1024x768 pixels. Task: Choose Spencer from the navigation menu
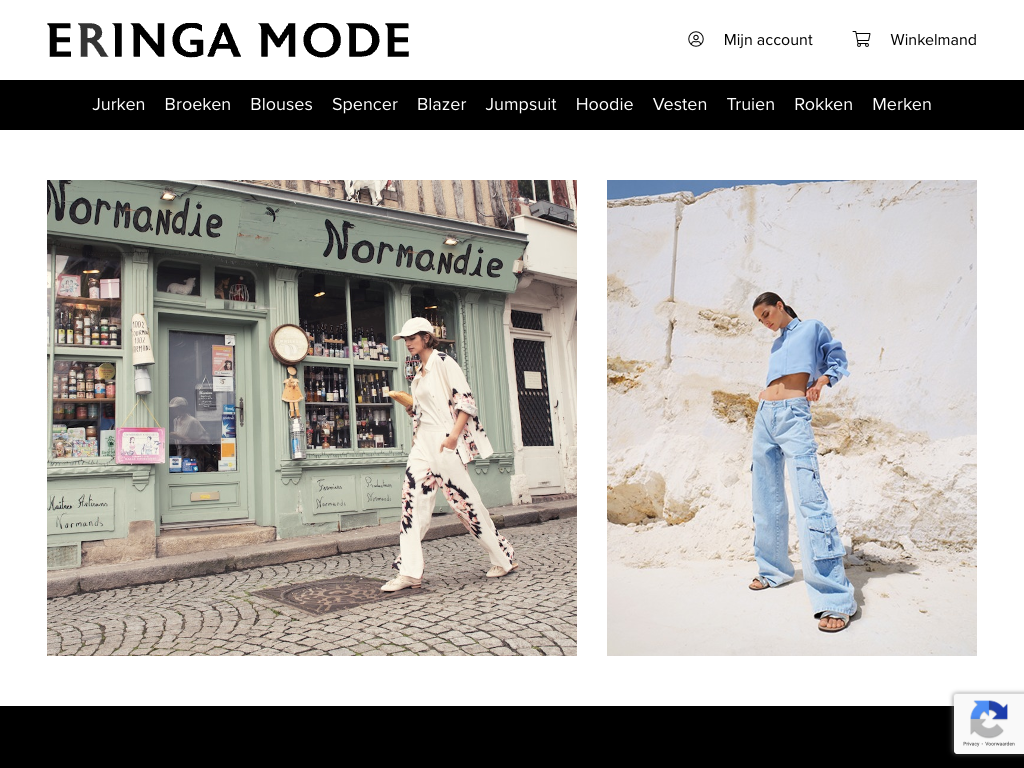click(x=364, y=104)
